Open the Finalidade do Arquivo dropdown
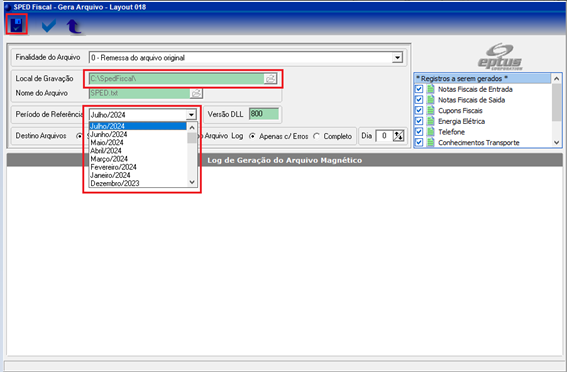The width and height of the screenshot is (567, 372). [397, 57]
